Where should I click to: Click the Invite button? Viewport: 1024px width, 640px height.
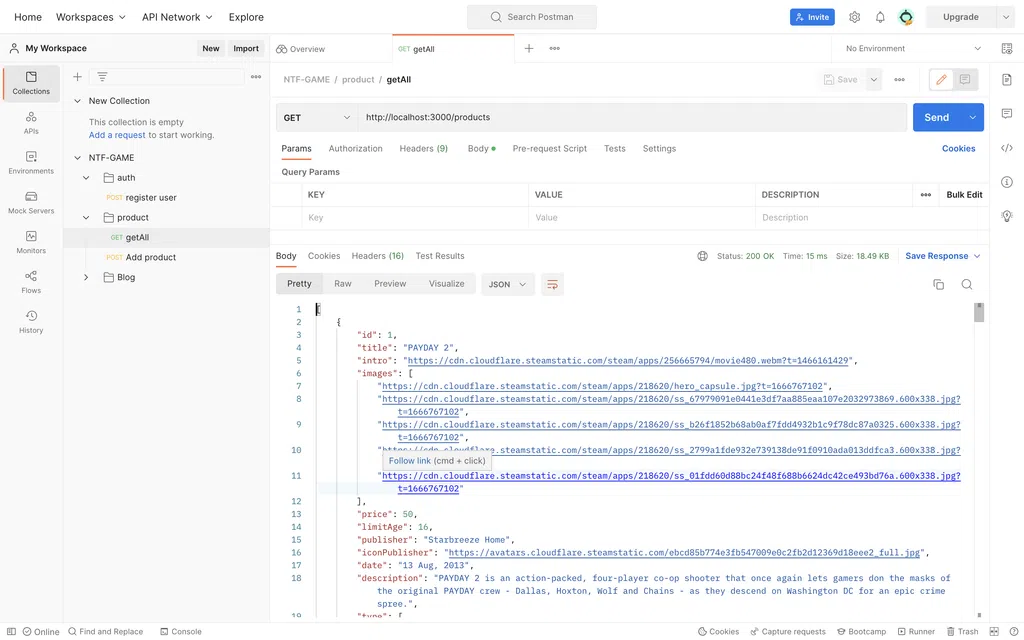pyautogui.click(x=812, y=17)
